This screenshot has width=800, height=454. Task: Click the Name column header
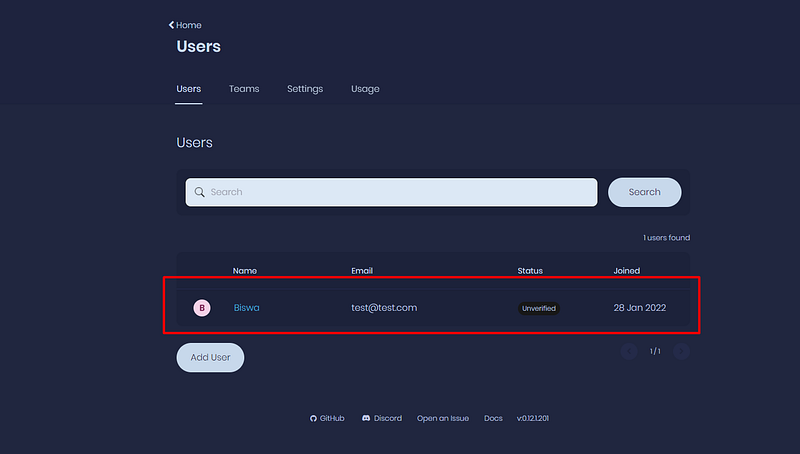coord(245,271)
